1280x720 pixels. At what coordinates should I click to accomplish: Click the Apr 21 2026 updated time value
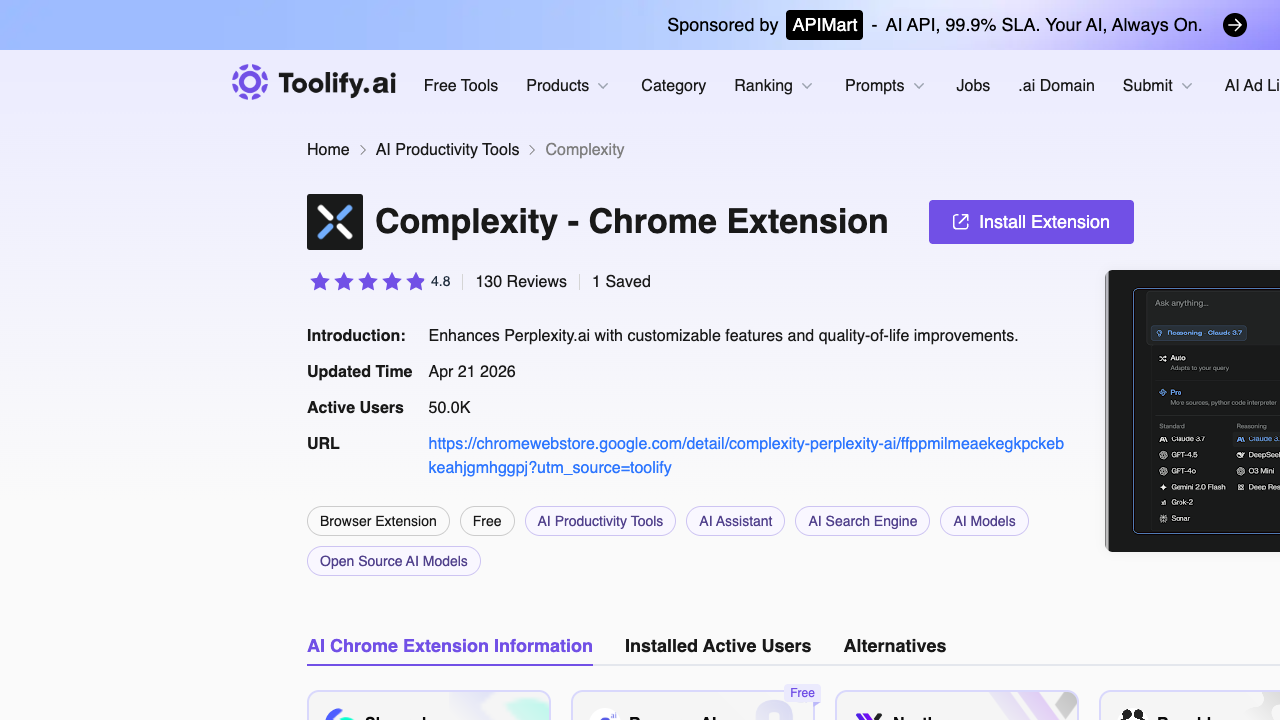(472, 372)
